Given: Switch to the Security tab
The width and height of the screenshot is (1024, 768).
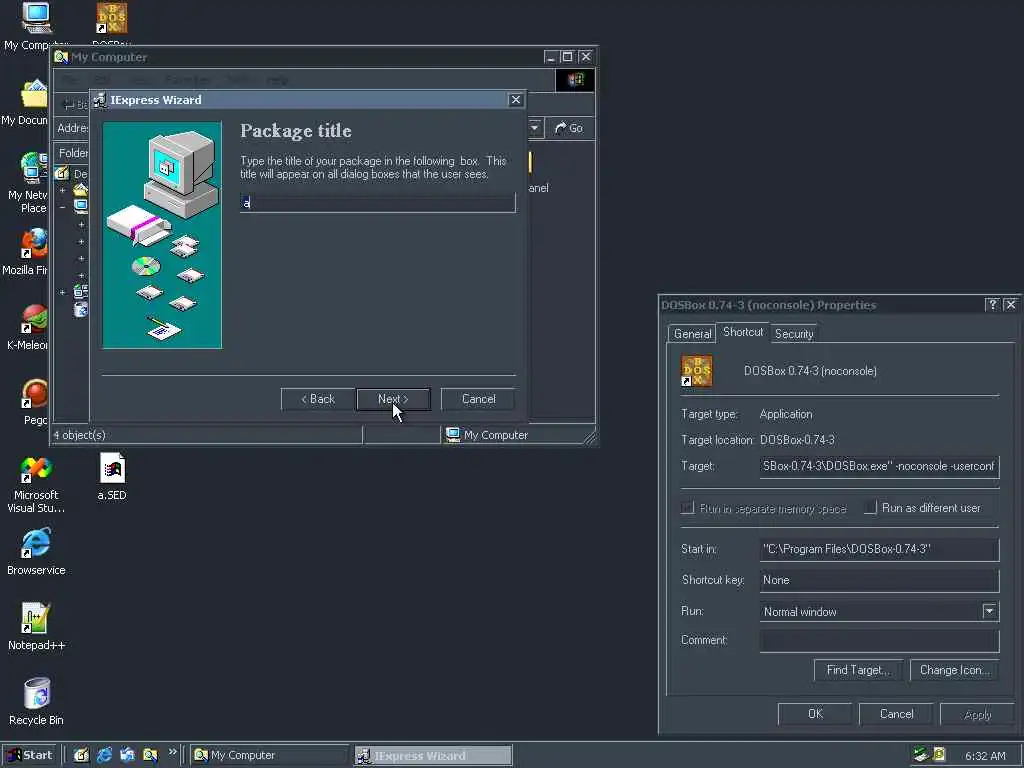Looking at the screenshot, I should (793, 334).
